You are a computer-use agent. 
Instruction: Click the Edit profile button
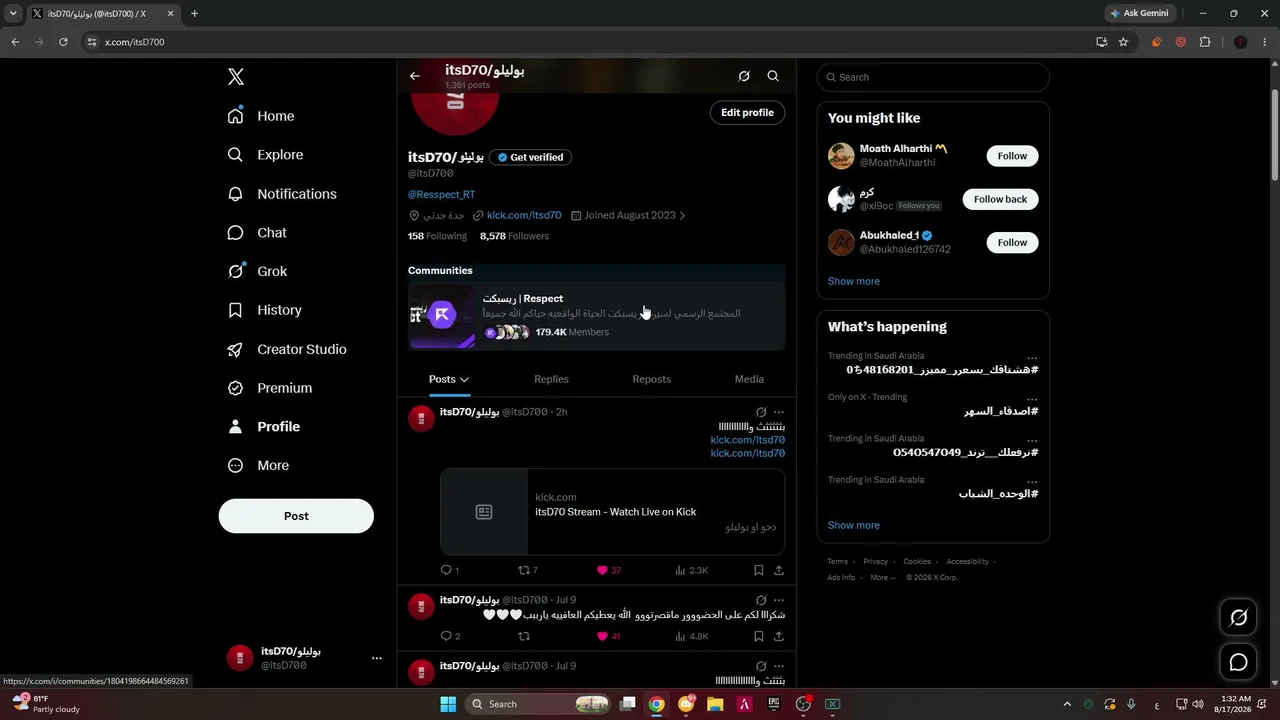tap(748, 113)
